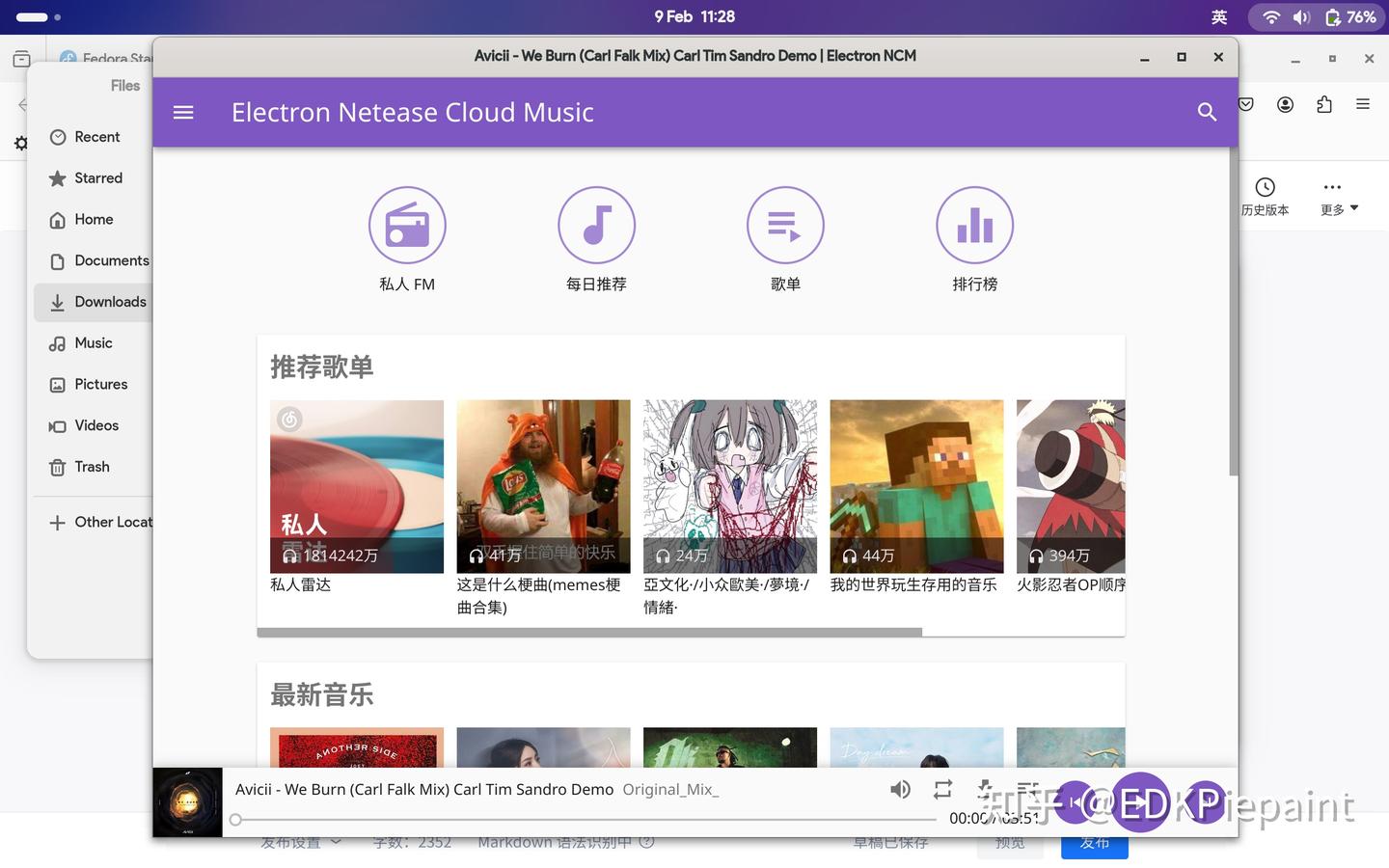The image size is (1389, 868).
Task: Select Home in Files sidebar
Action: 93,220
